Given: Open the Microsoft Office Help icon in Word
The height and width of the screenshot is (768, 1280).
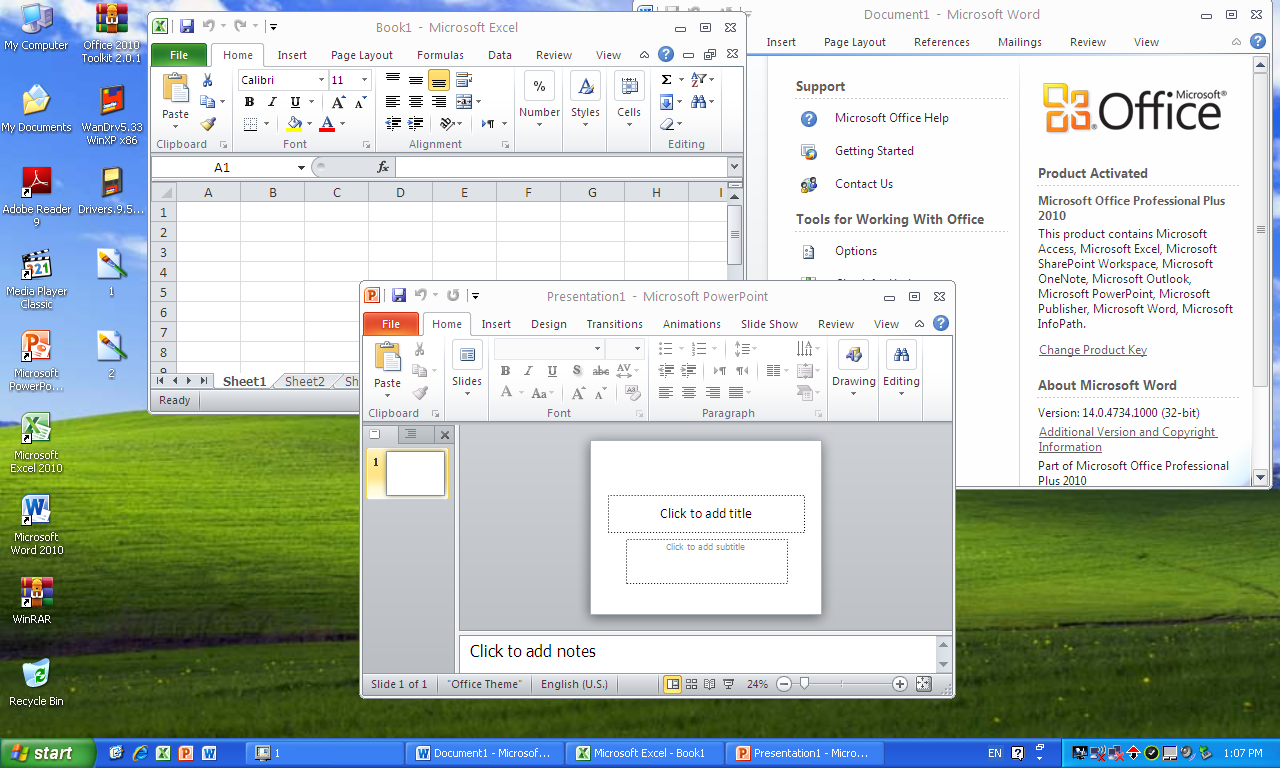Looking at the screenshot, I should [x=809, y=118].
